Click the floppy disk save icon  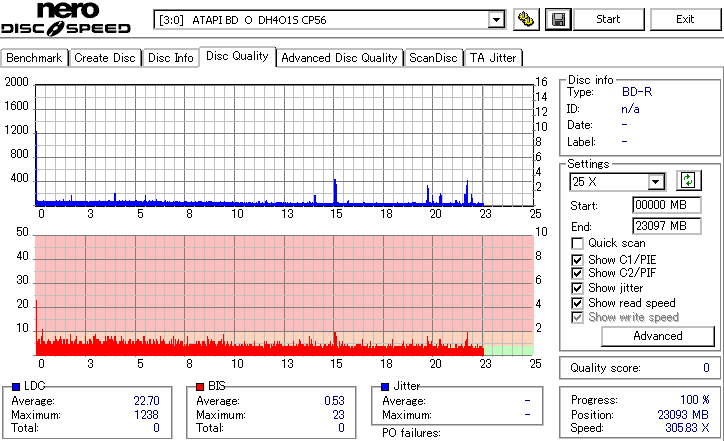point(558,19)
